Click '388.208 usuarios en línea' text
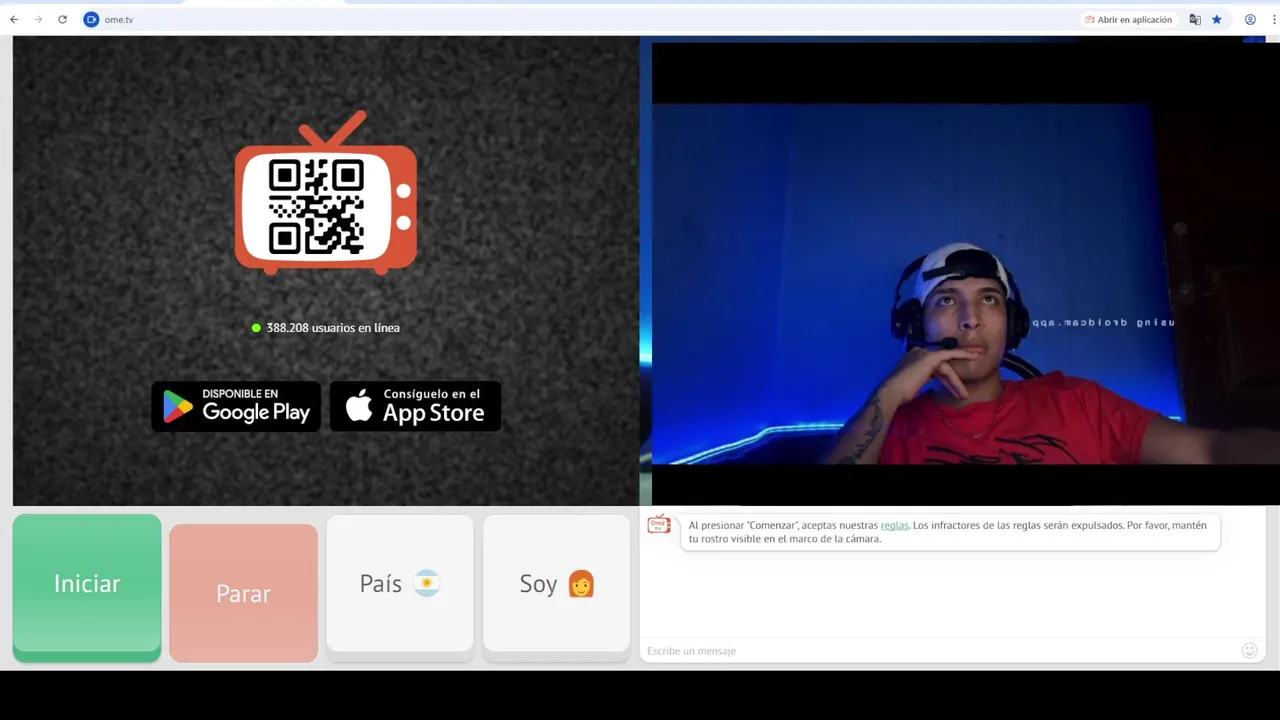Viewport: 1280px width, 720px height. pyautogui.click(x=333, y=328)
